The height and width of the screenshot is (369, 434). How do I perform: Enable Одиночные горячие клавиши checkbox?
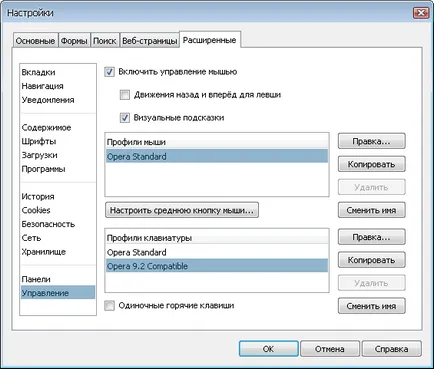click(109, 305)
